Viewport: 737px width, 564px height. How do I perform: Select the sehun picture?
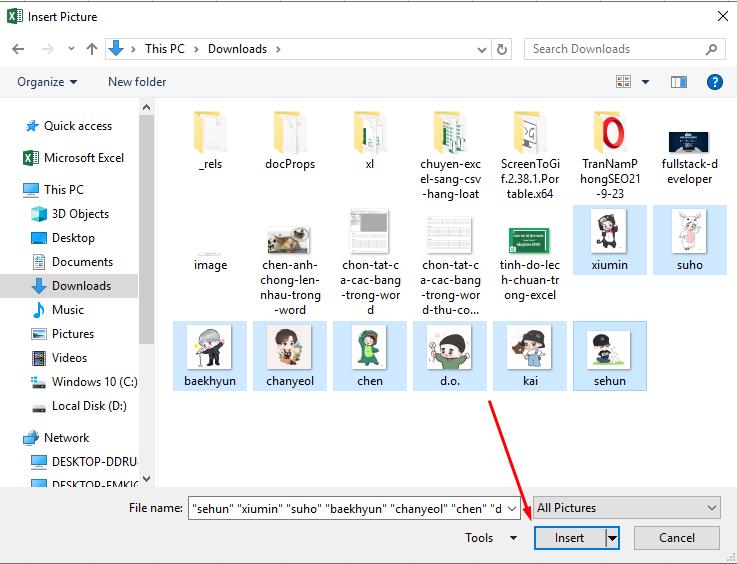tap(610, 356)
